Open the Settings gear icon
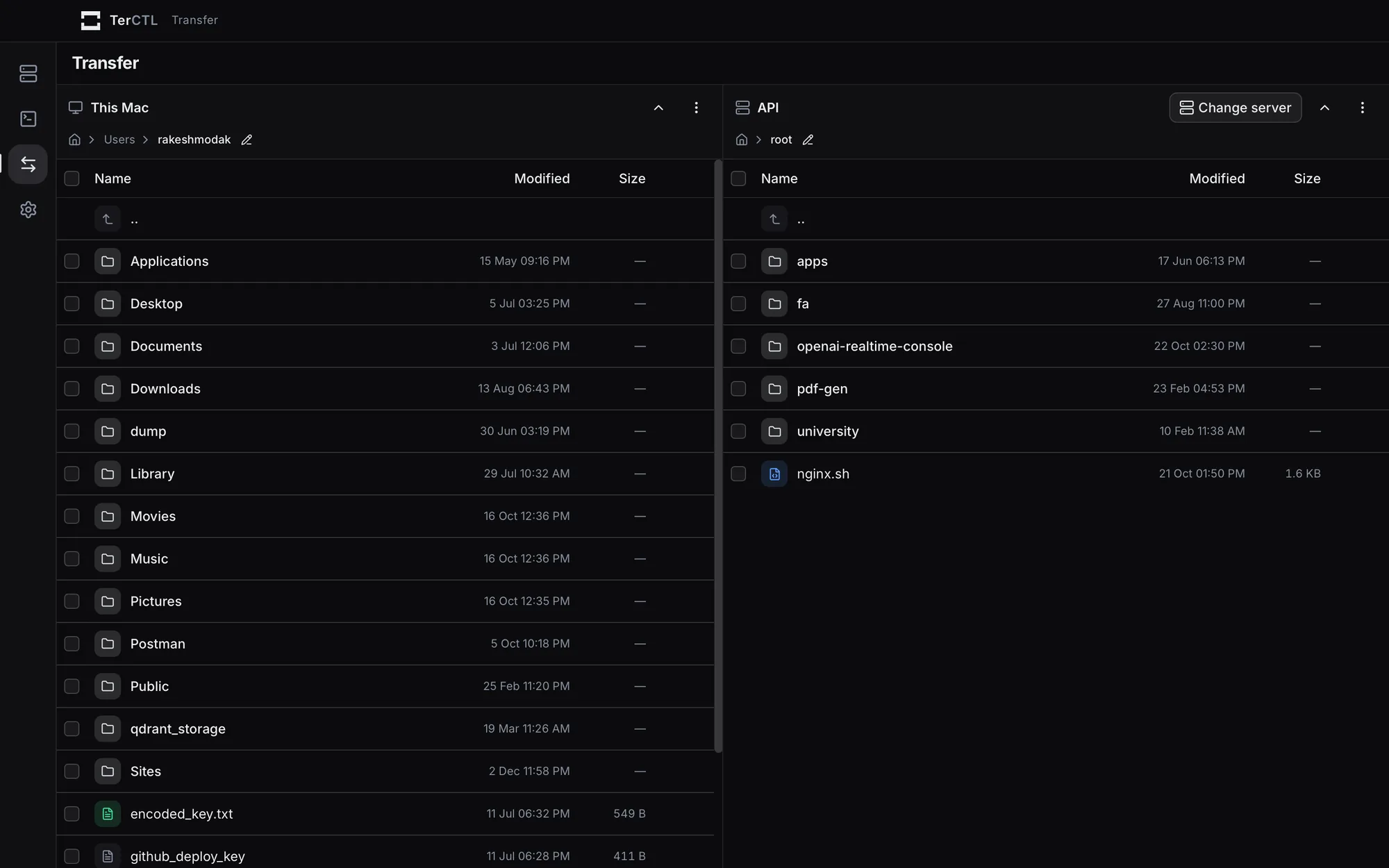Image resolution: width=1389 pixels, height=868 pixels. click(28, 210)
